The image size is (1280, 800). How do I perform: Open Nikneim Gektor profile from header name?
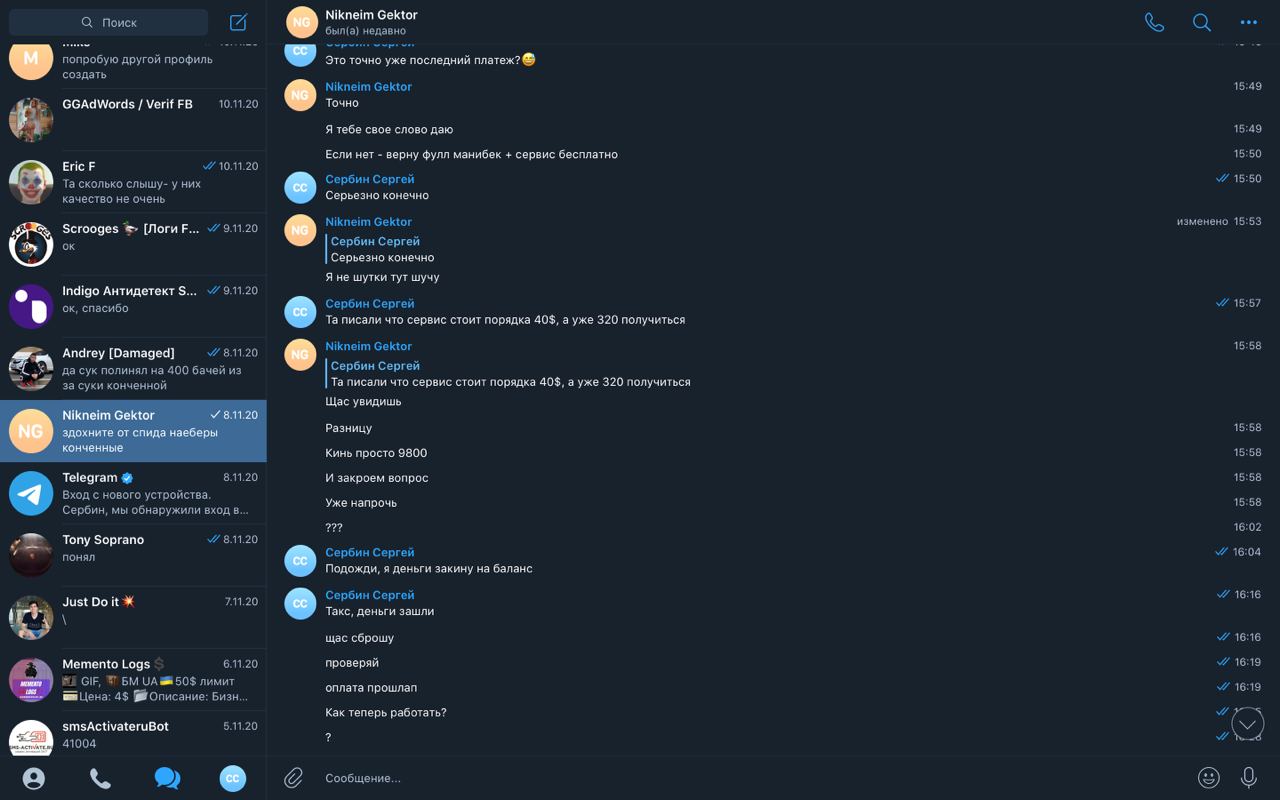point(371,15)
